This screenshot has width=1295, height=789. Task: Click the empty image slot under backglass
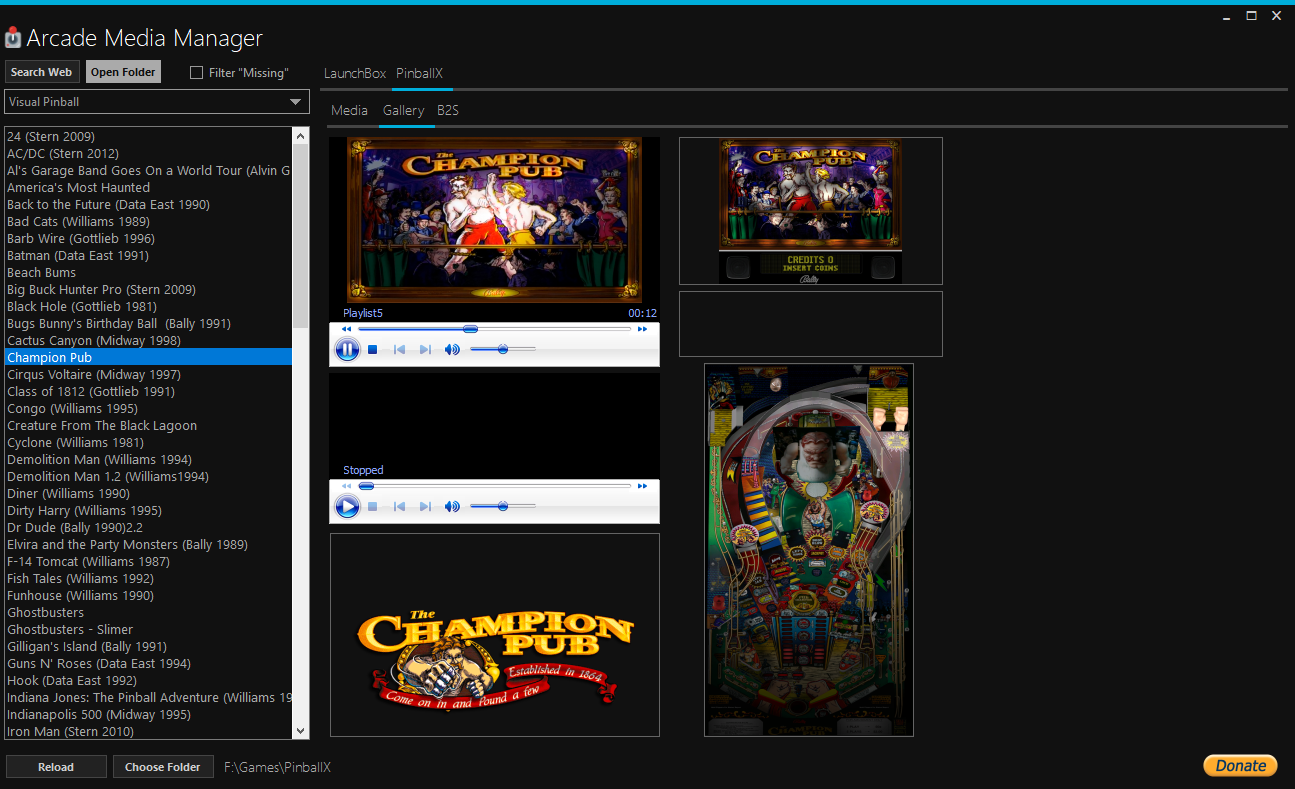click(x=811, y=324)
